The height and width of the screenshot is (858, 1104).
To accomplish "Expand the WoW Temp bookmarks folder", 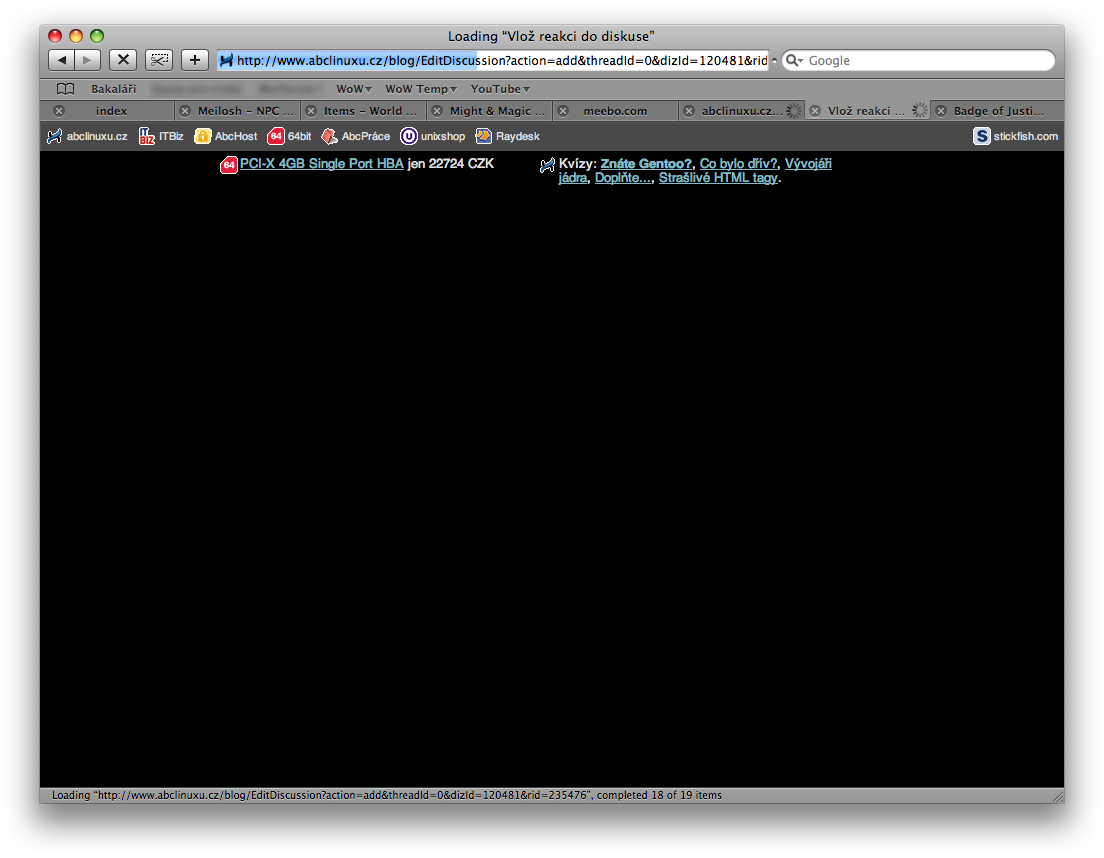I will click(x=420, y=89).
